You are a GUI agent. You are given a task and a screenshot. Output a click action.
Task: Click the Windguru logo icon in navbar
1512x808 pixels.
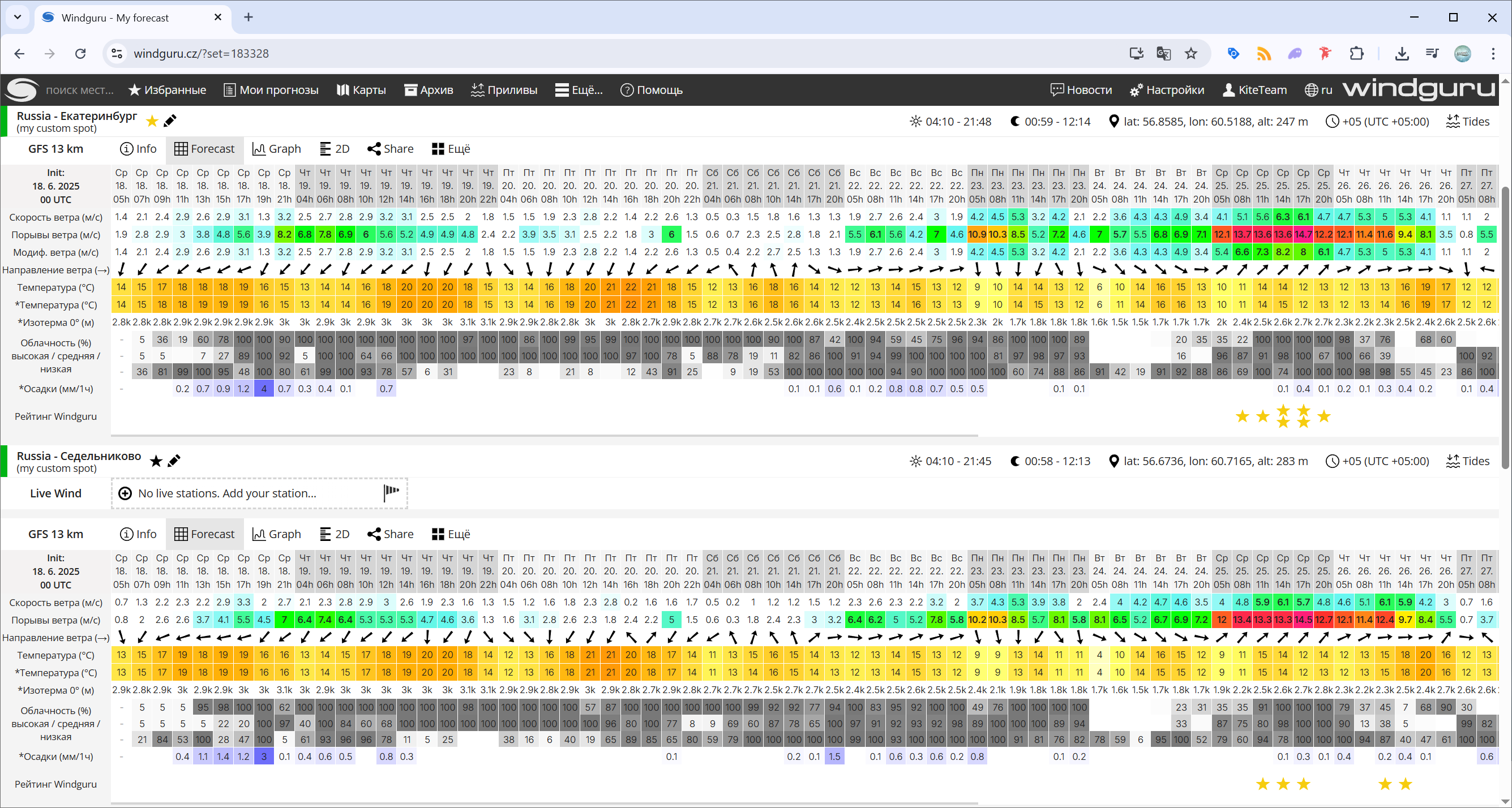tap(22, 90)
